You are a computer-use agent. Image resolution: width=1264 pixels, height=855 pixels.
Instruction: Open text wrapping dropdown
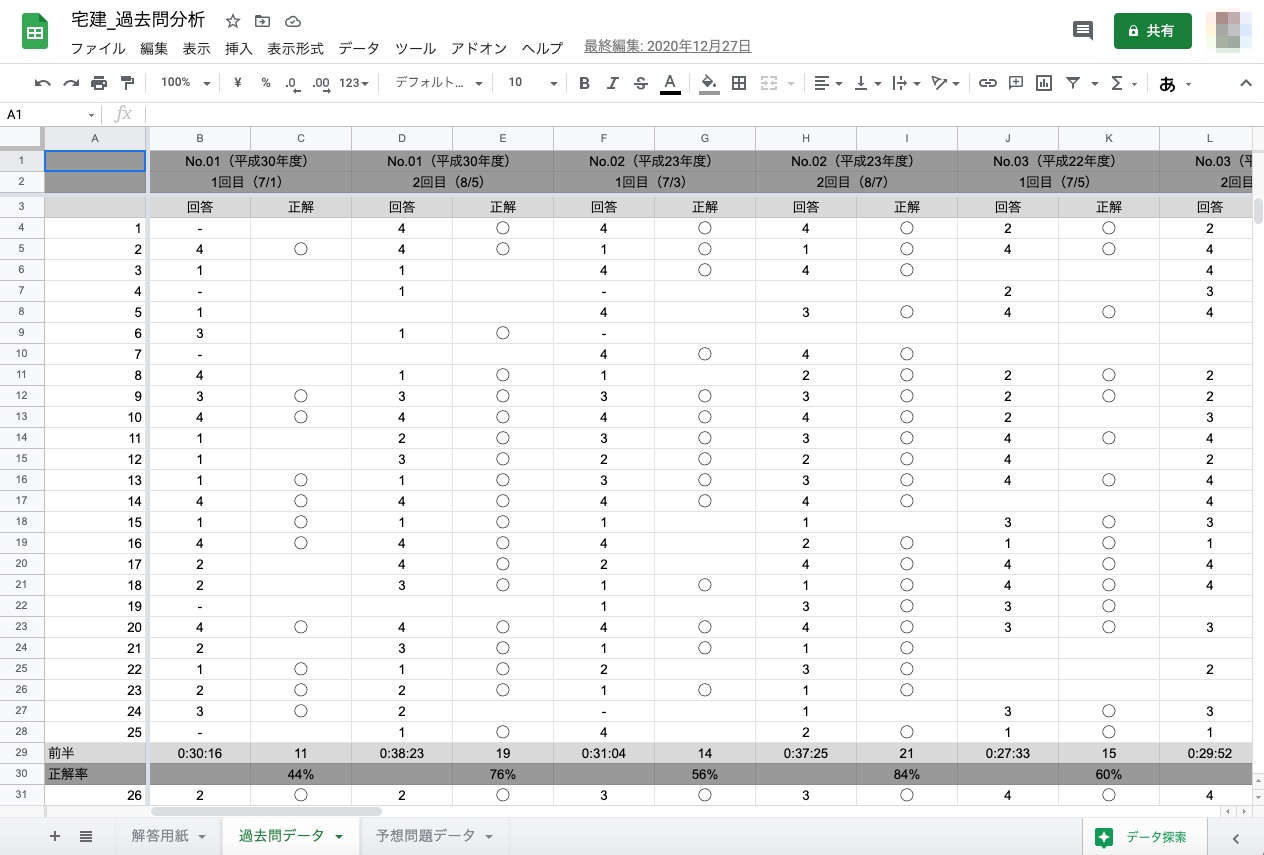pos(904,83)
